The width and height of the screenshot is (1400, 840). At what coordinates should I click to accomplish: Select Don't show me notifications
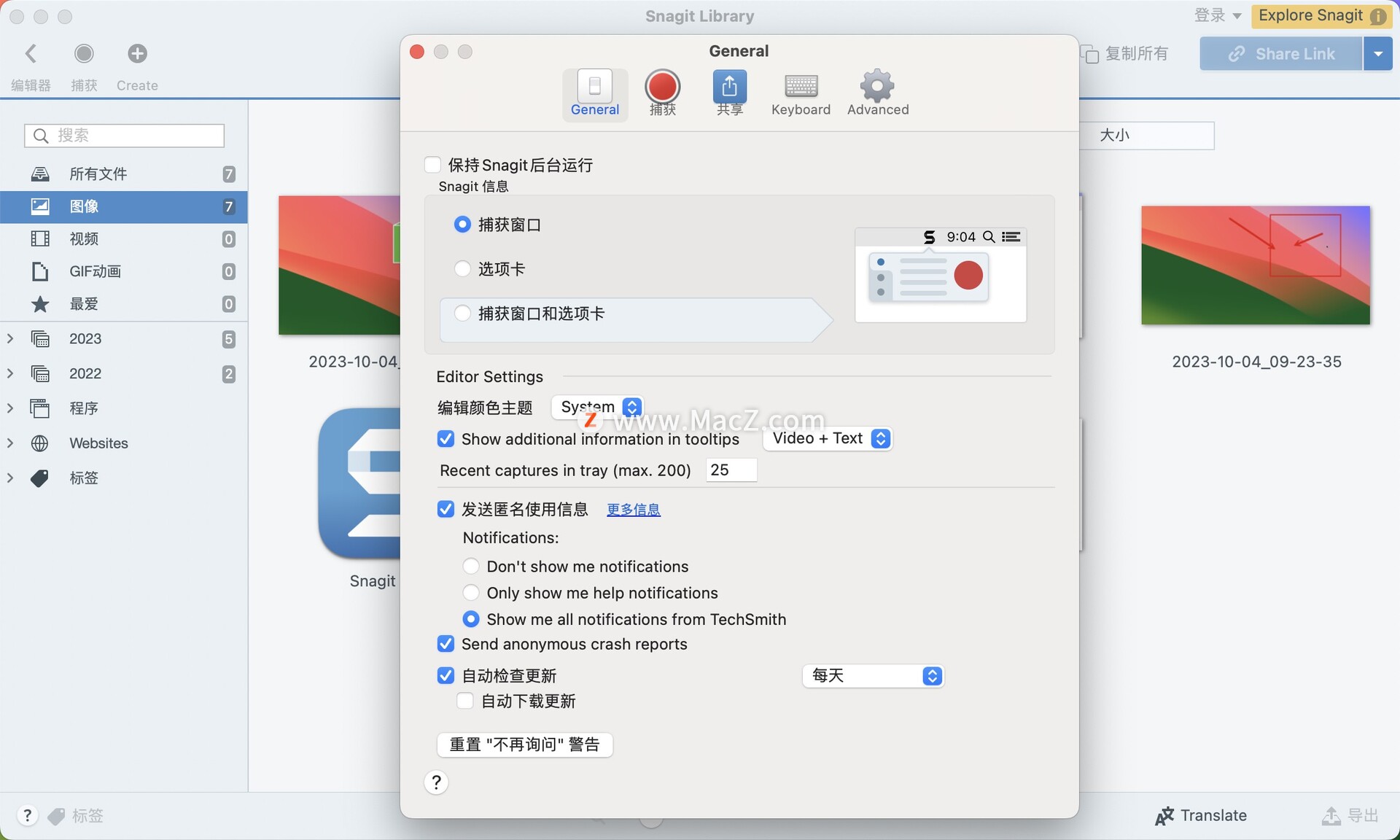pos(471,567)
